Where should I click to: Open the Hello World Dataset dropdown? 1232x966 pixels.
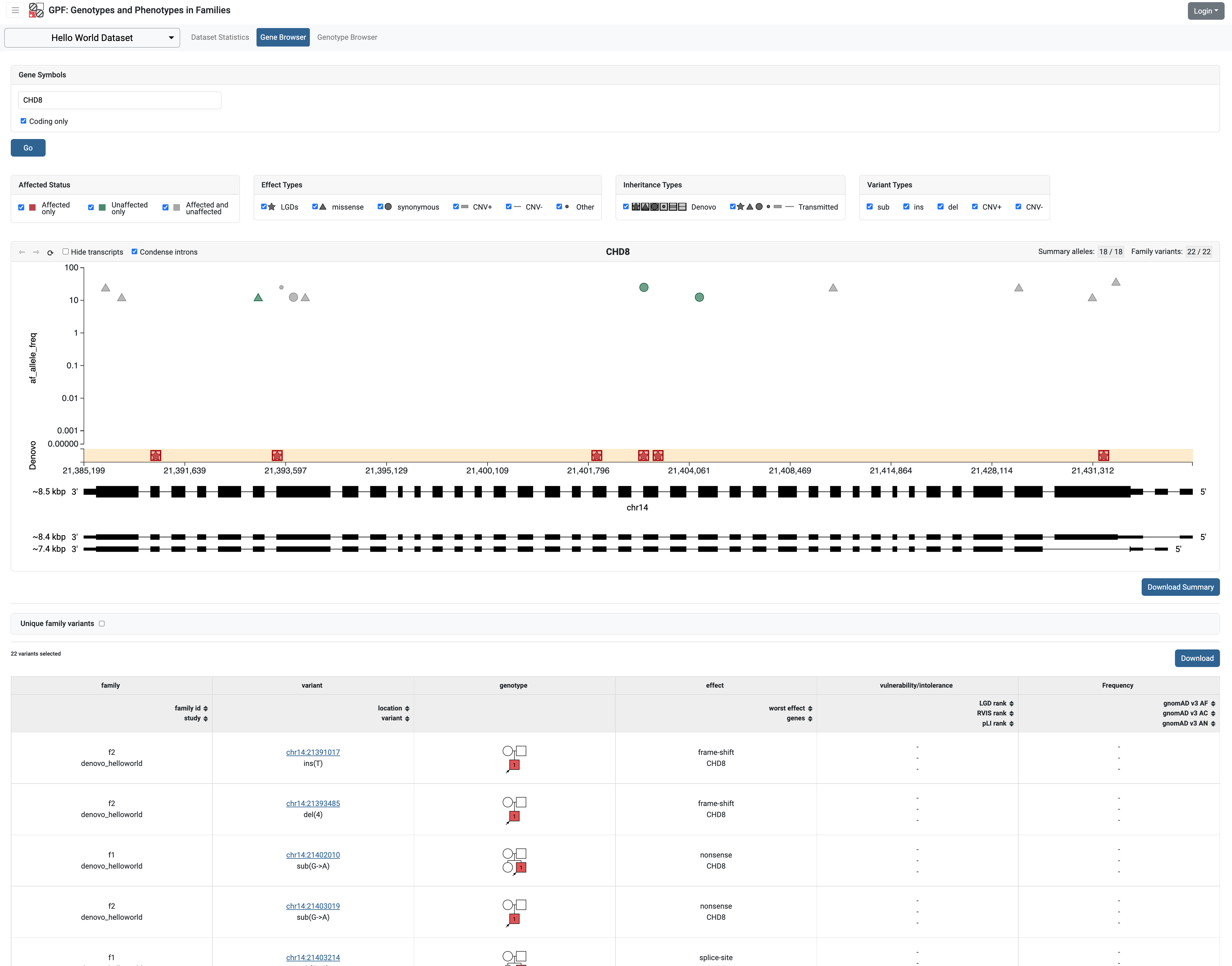click(92, 38)
